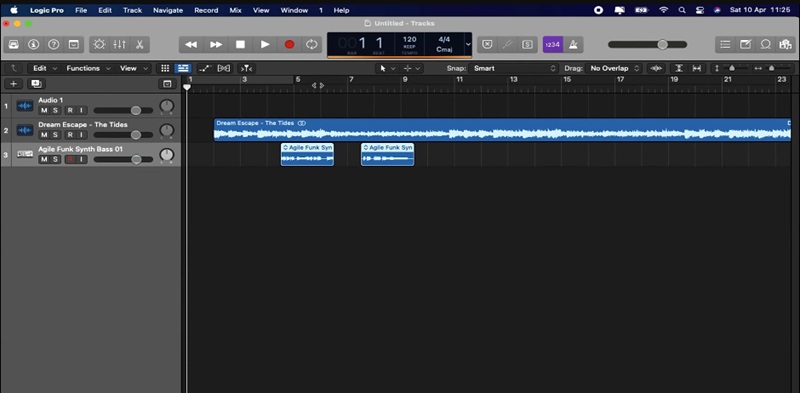Click the tempo value 120
800x393 pixels.
pos(409,40)
